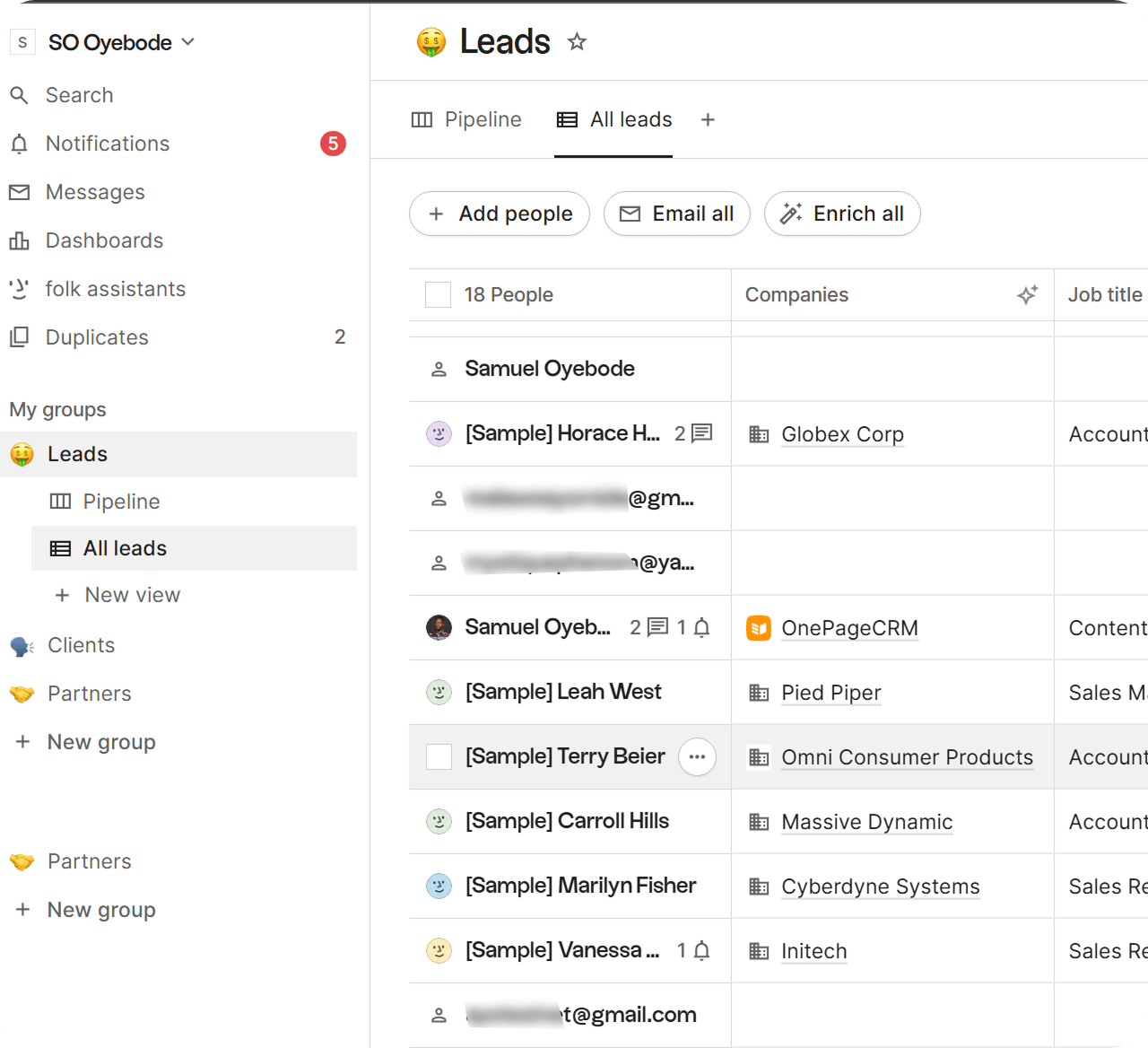Open Search in the sidebar
The image size is (1148, 1048).
79,95
